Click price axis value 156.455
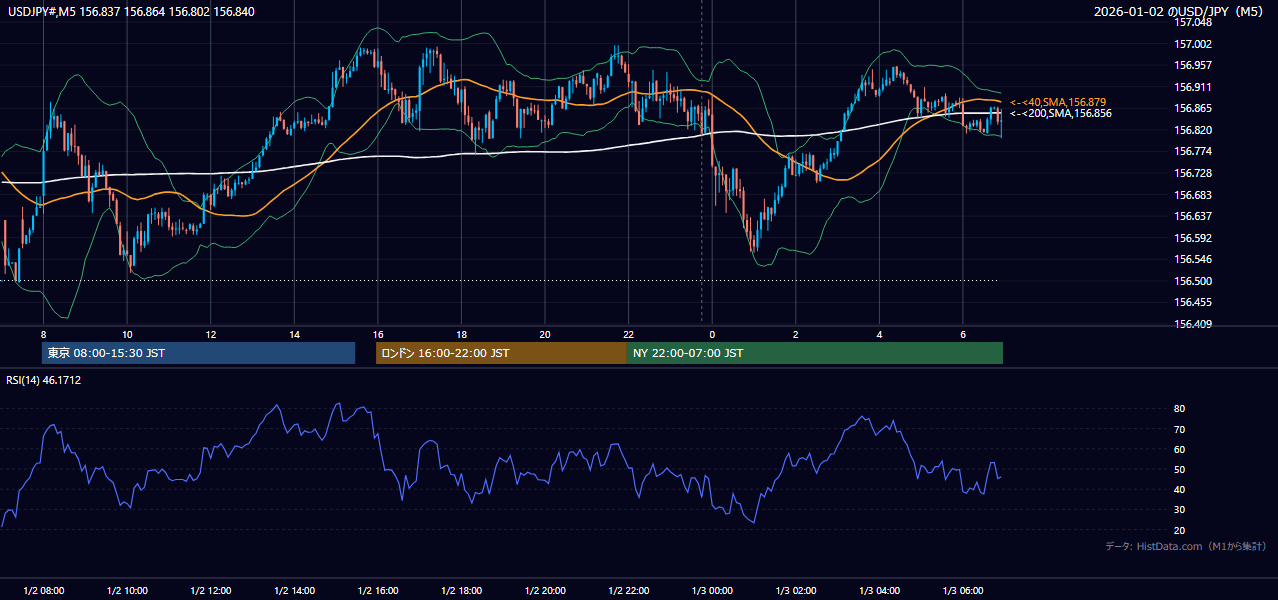Image resolution: width=1278 pixels, height=600 pixels. point(1193,302)
